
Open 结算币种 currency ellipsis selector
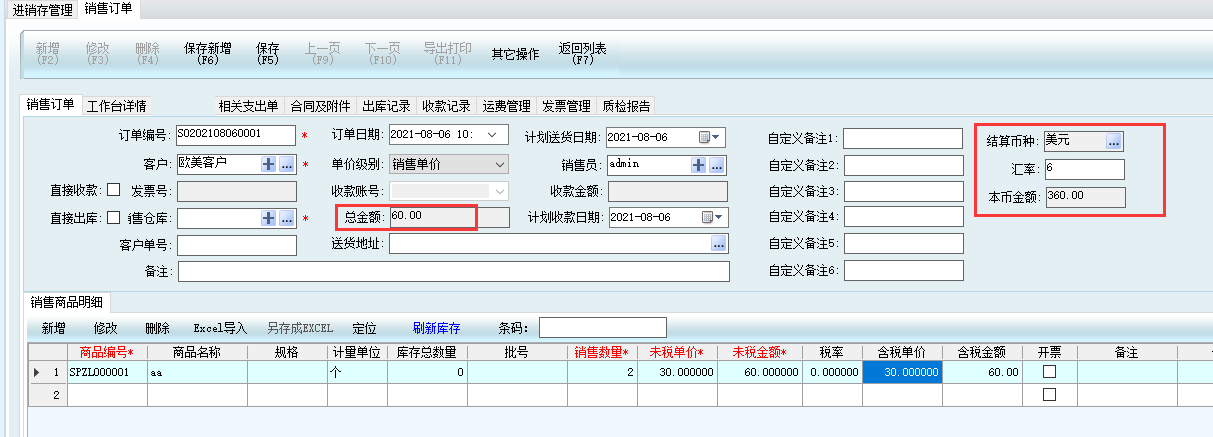[1114, 141]
